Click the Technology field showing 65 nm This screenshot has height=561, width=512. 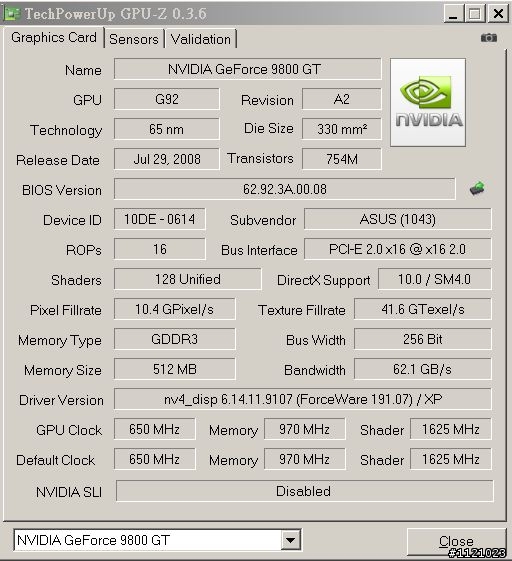click(x=167, y=129)
